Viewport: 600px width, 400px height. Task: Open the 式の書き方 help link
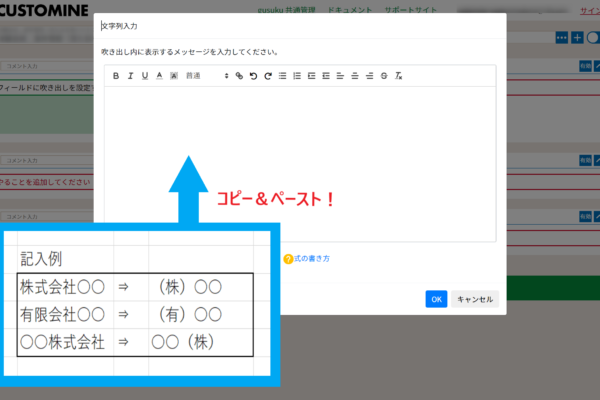pyautogui.click(x=311, y=259)
